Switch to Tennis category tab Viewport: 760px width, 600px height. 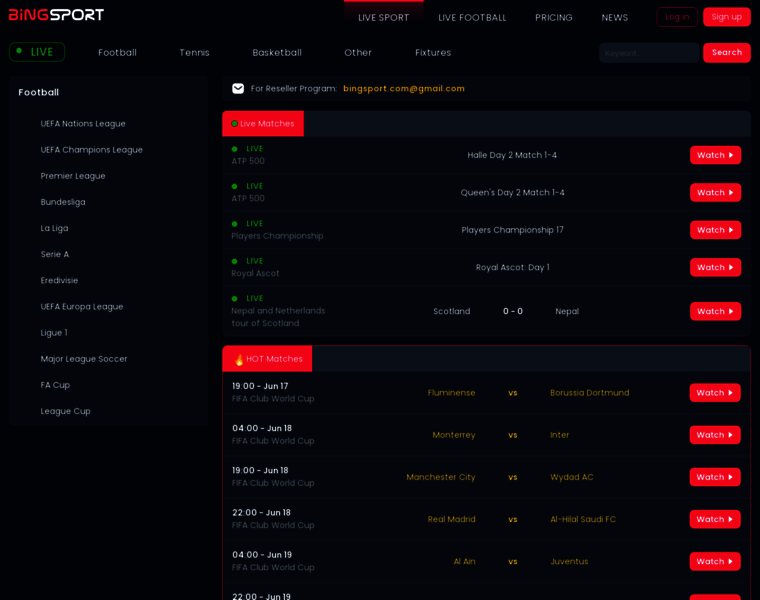[x=194, y=52]
